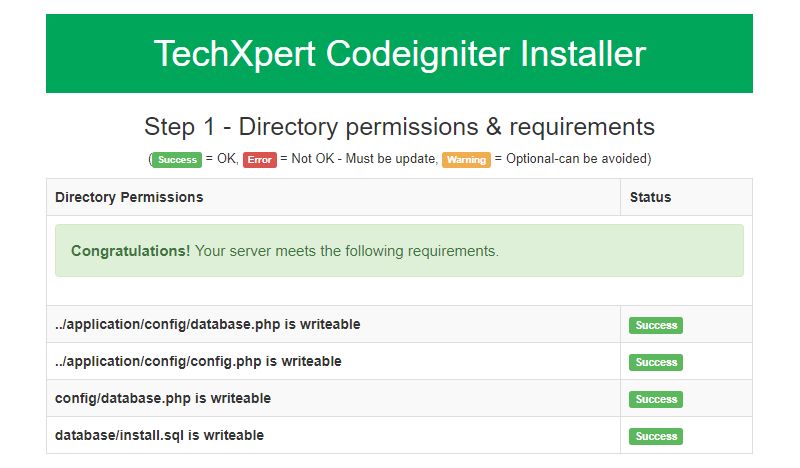Click the 'Not OK - Must be update' legend text
Image resolution: width=800 pixels, height=468 pixels.
[363, 159]
